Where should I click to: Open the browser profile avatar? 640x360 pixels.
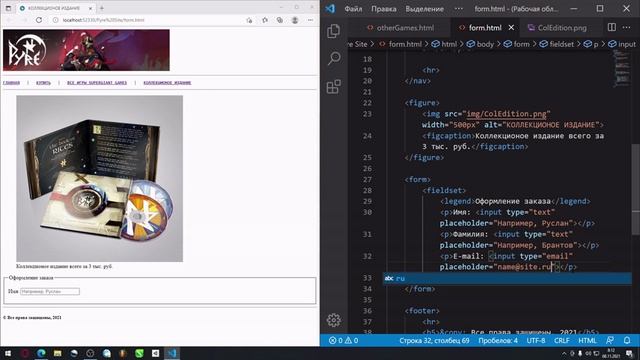pos(295,20)
